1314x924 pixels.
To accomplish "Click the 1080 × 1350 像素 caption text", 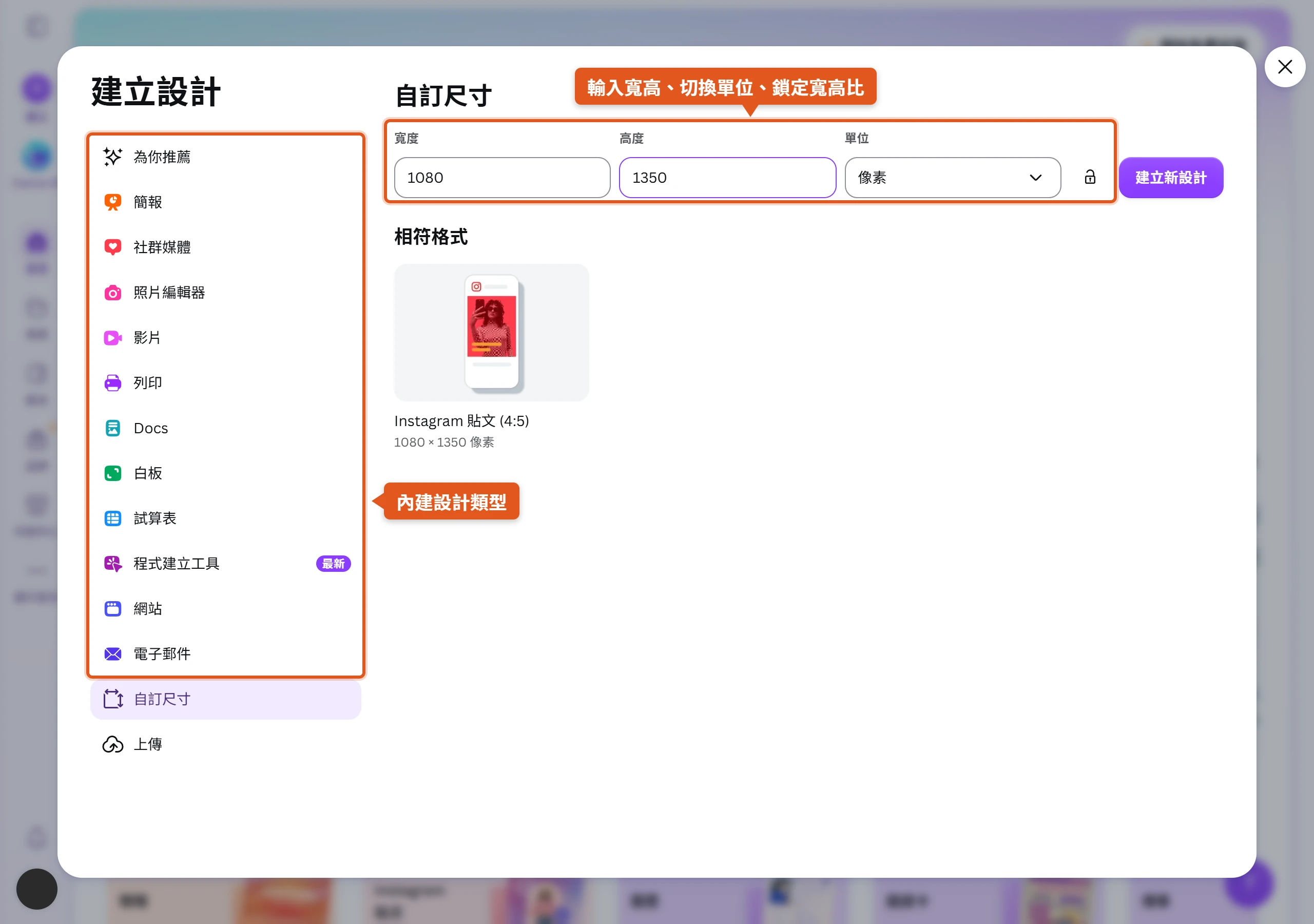I will tap(443, 442).
